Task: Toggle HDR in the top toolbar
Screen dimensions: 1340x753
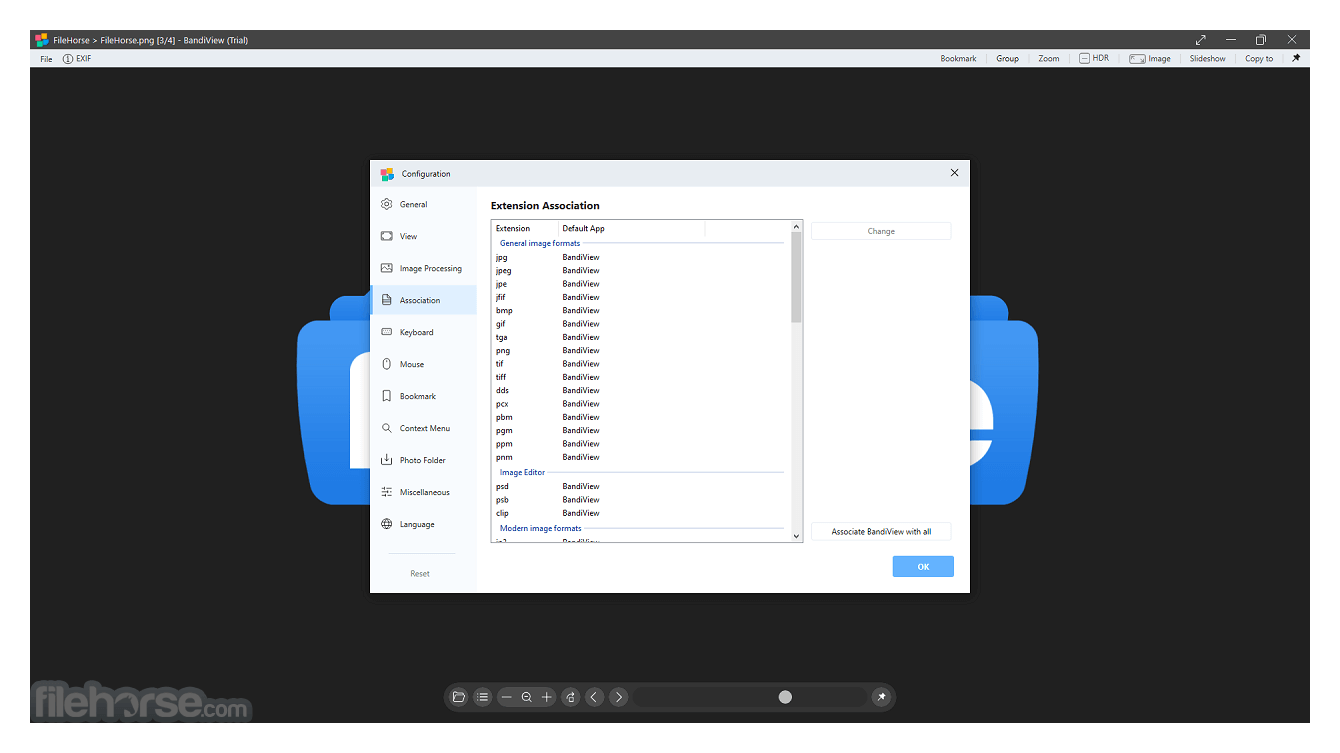Action: point(1094,58)
